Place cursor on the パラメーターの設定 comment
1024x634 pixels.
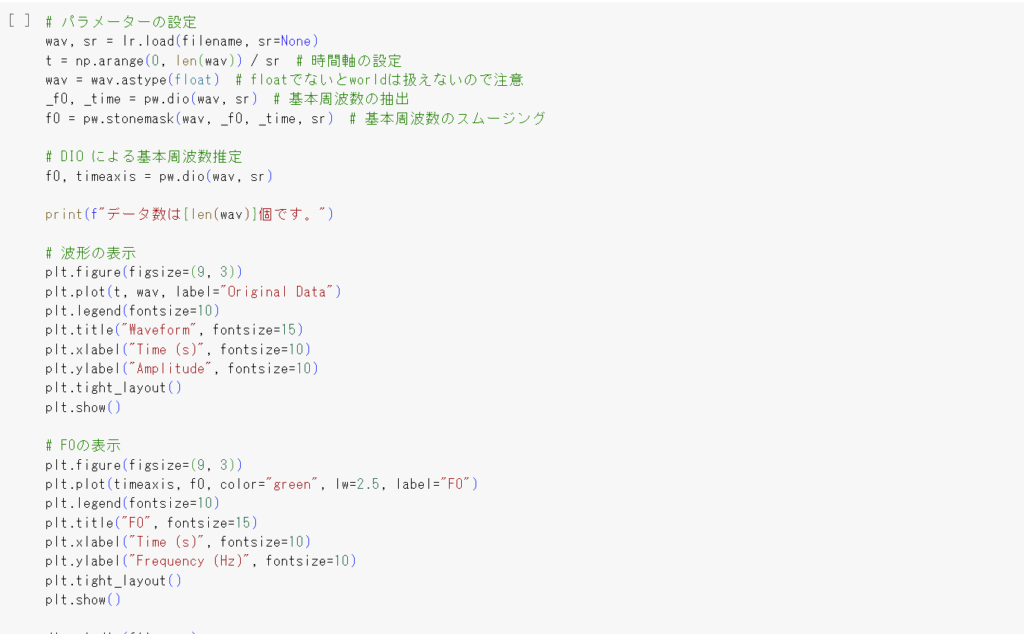(x=121, y=22)
